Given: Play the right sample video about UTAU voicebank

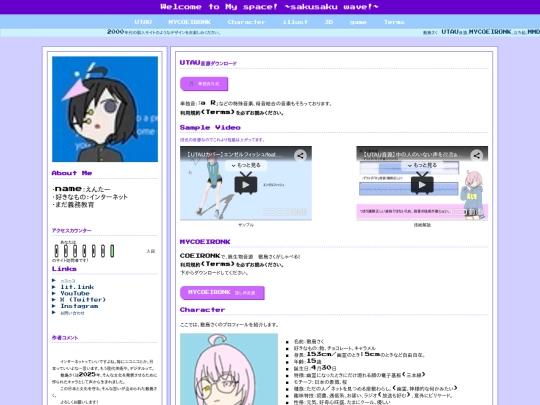Looking at the screenshot, I should point(422,184).
